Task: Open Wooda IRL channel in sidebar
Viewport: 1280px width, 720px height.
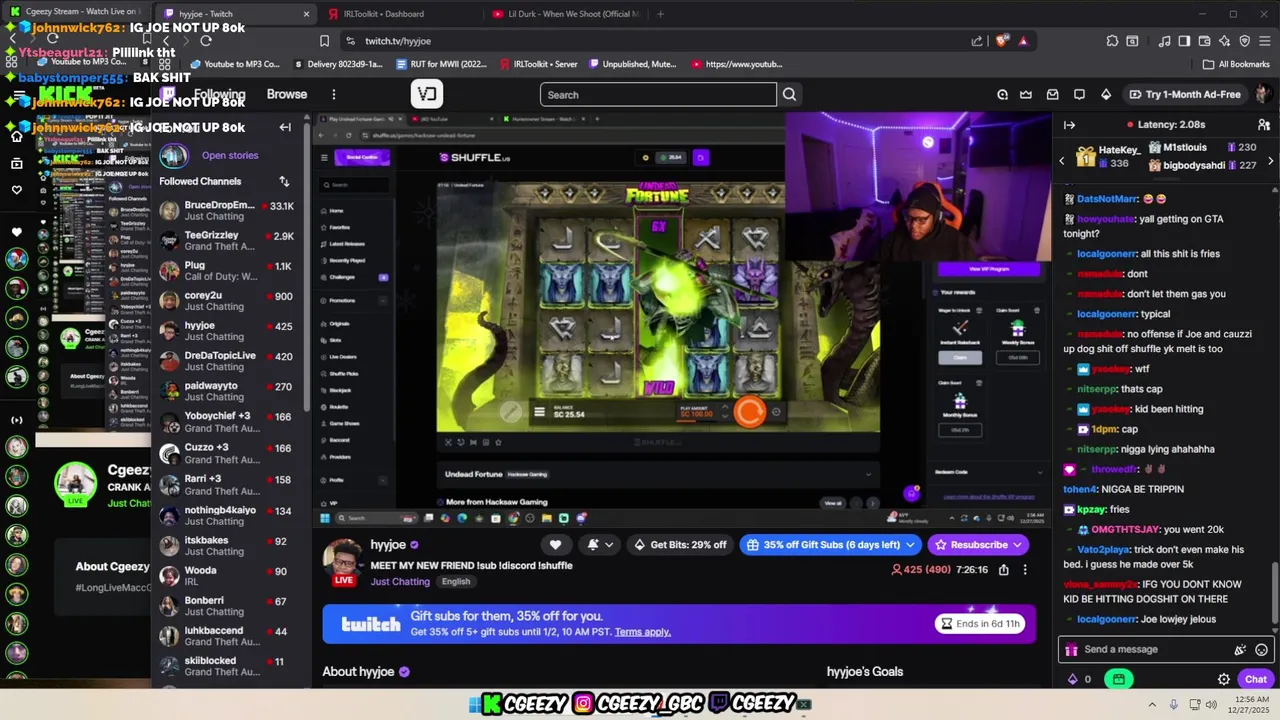Action: coord(228,576)
